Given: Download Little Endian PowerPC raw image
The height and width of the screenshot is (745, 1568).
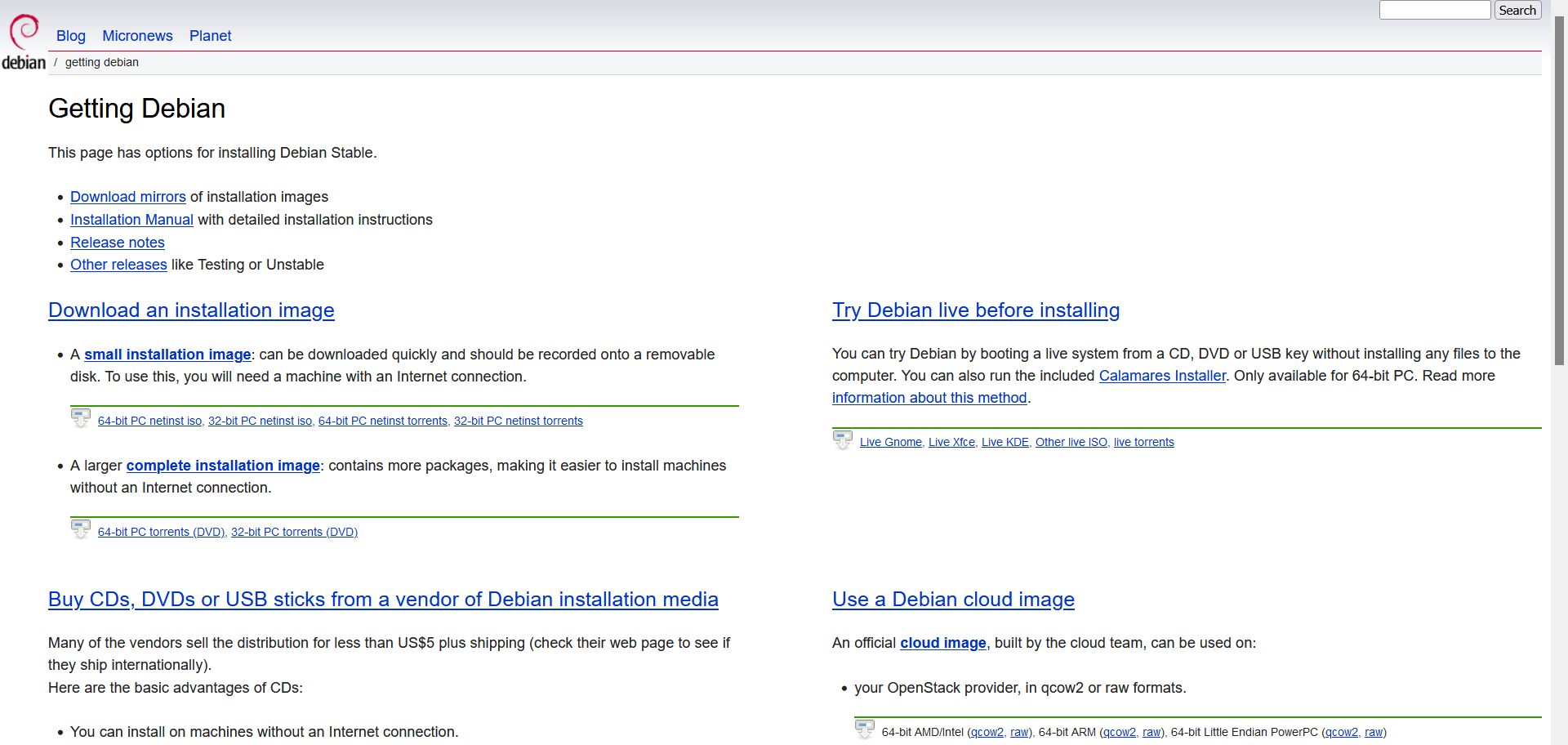Looking at the screenshot, I should [x=1374, y=732].
